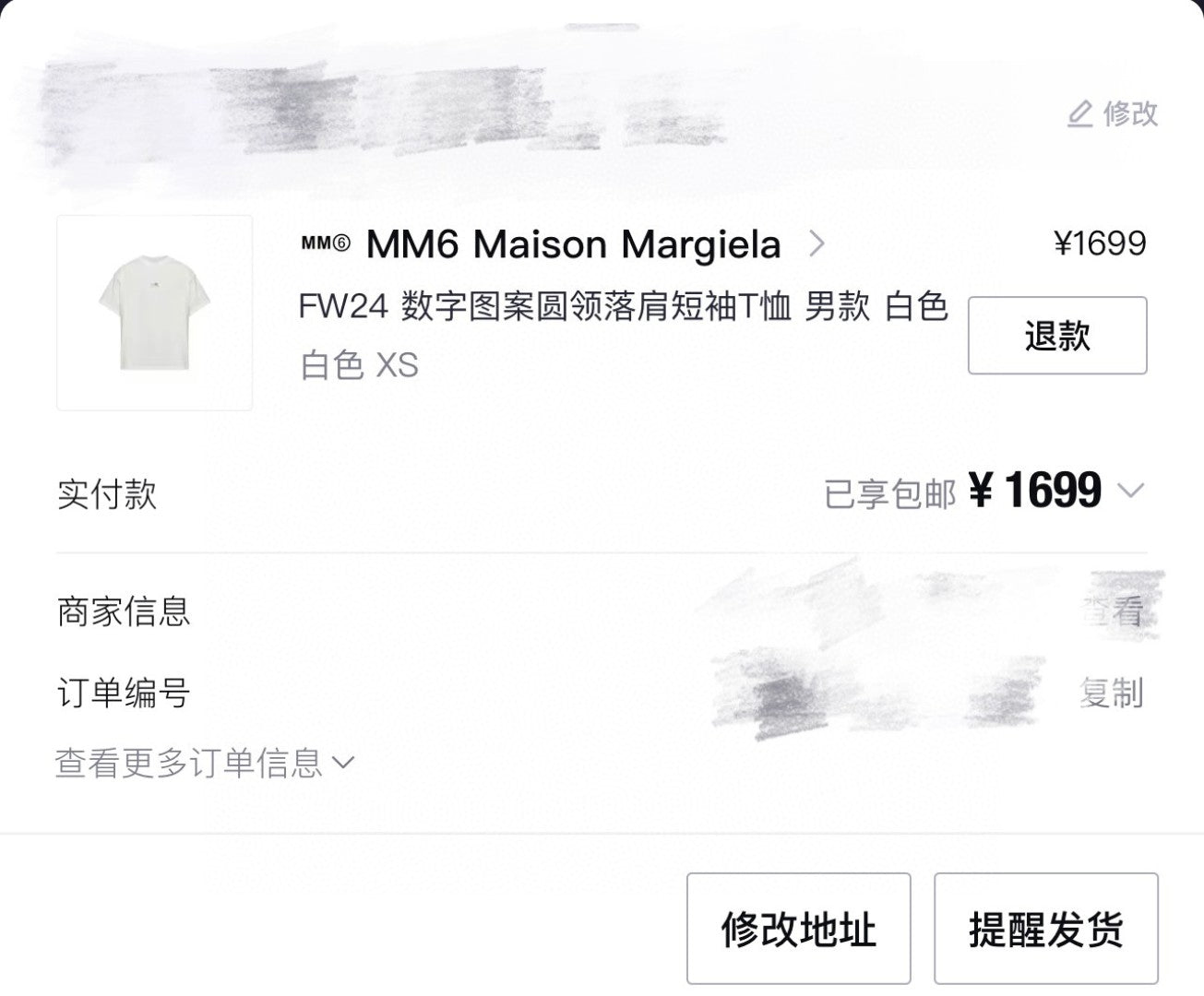Expand 查看更多订单信息
This screenshot has width=1204, height=996.
(205, 763)
